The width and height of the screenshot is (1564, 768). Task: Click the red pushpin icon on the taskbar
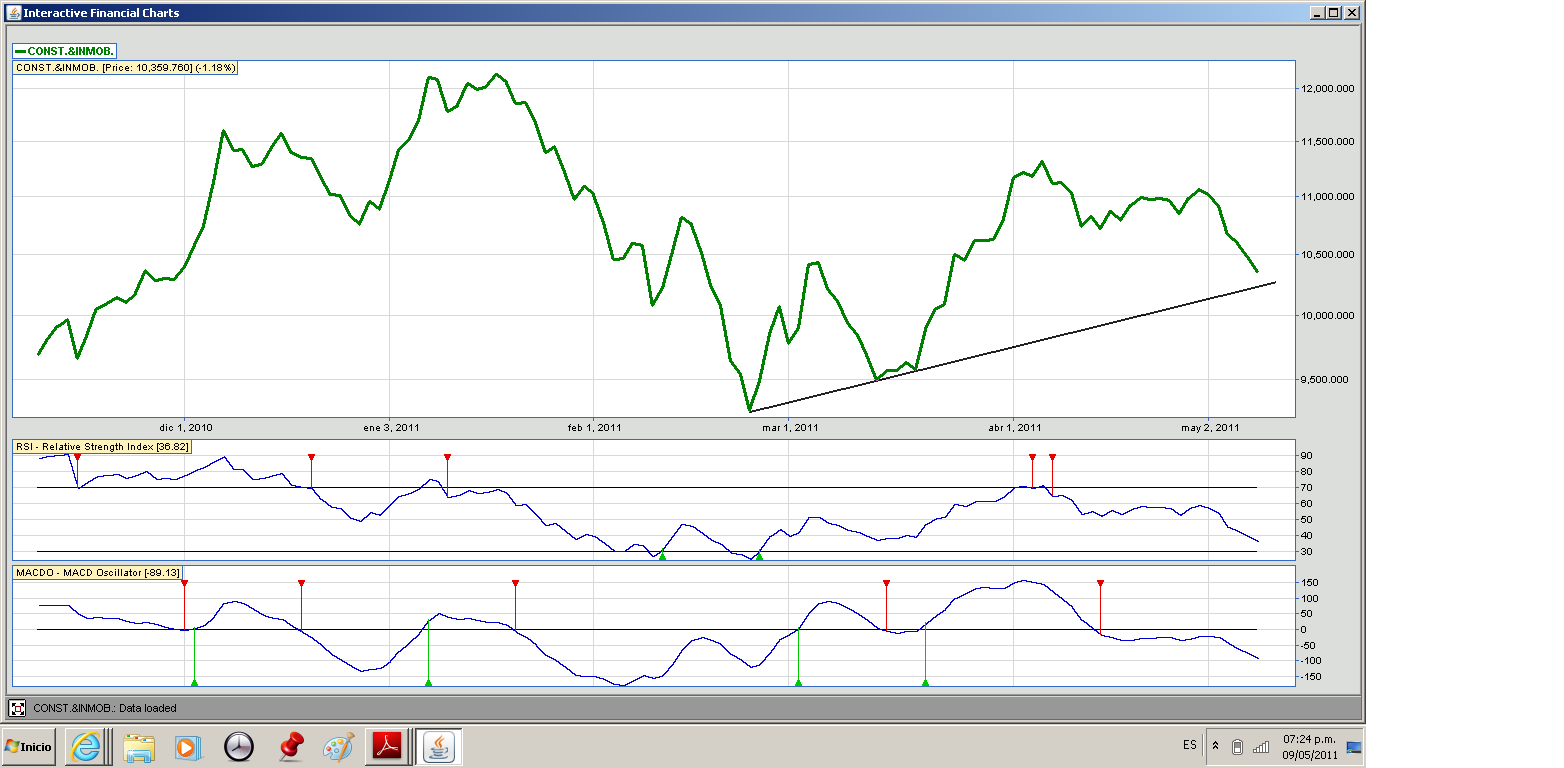(x=290, y=746)
